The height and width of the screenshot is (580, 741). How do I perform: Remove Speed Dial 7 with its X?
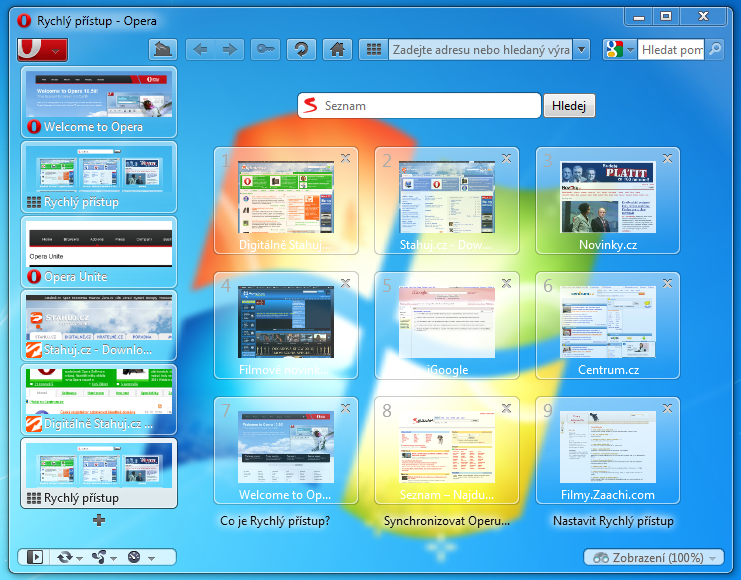tap(345, 408)
